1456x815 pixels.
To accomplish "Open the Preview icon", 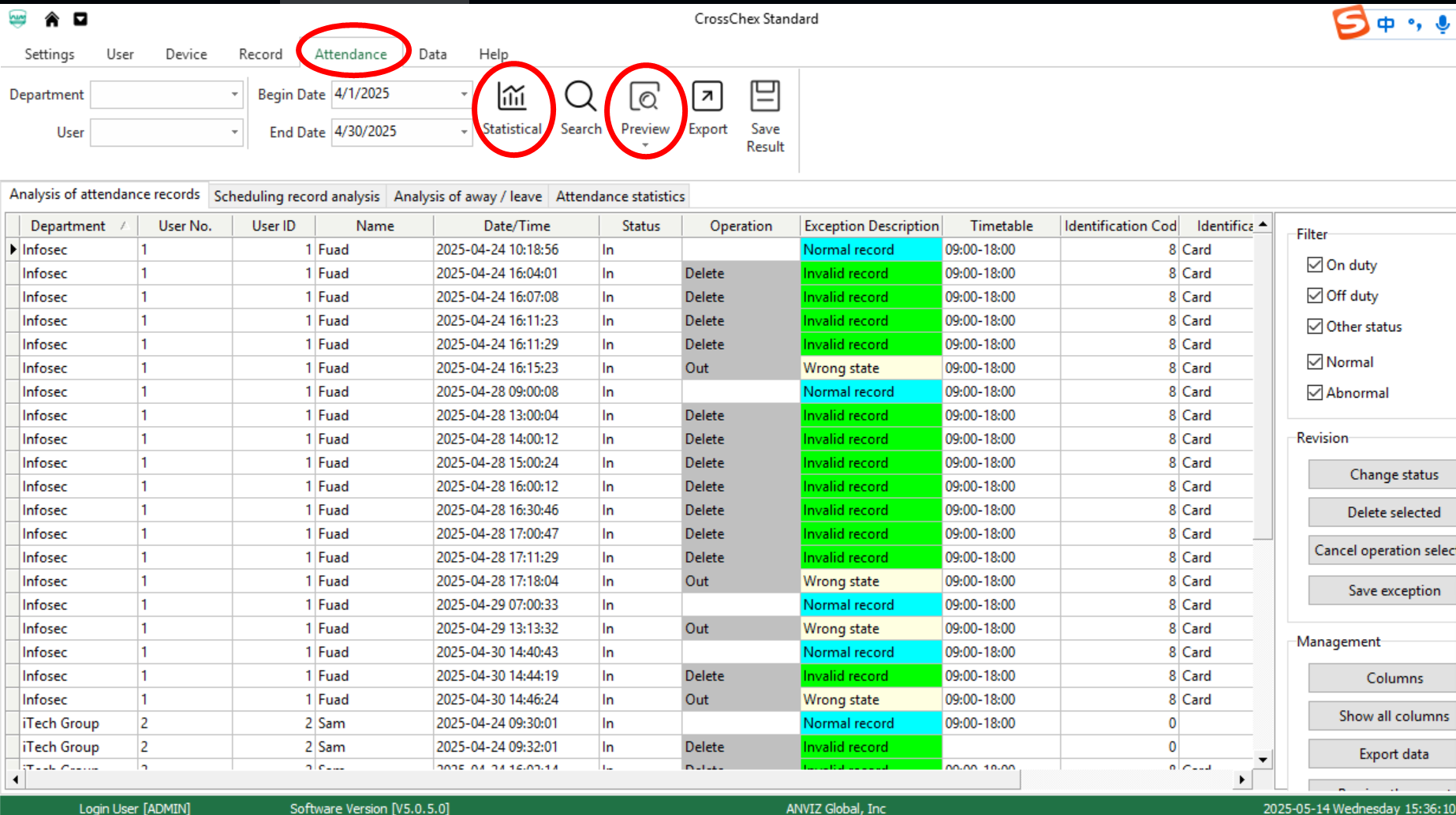I will [x=645, y=97].
